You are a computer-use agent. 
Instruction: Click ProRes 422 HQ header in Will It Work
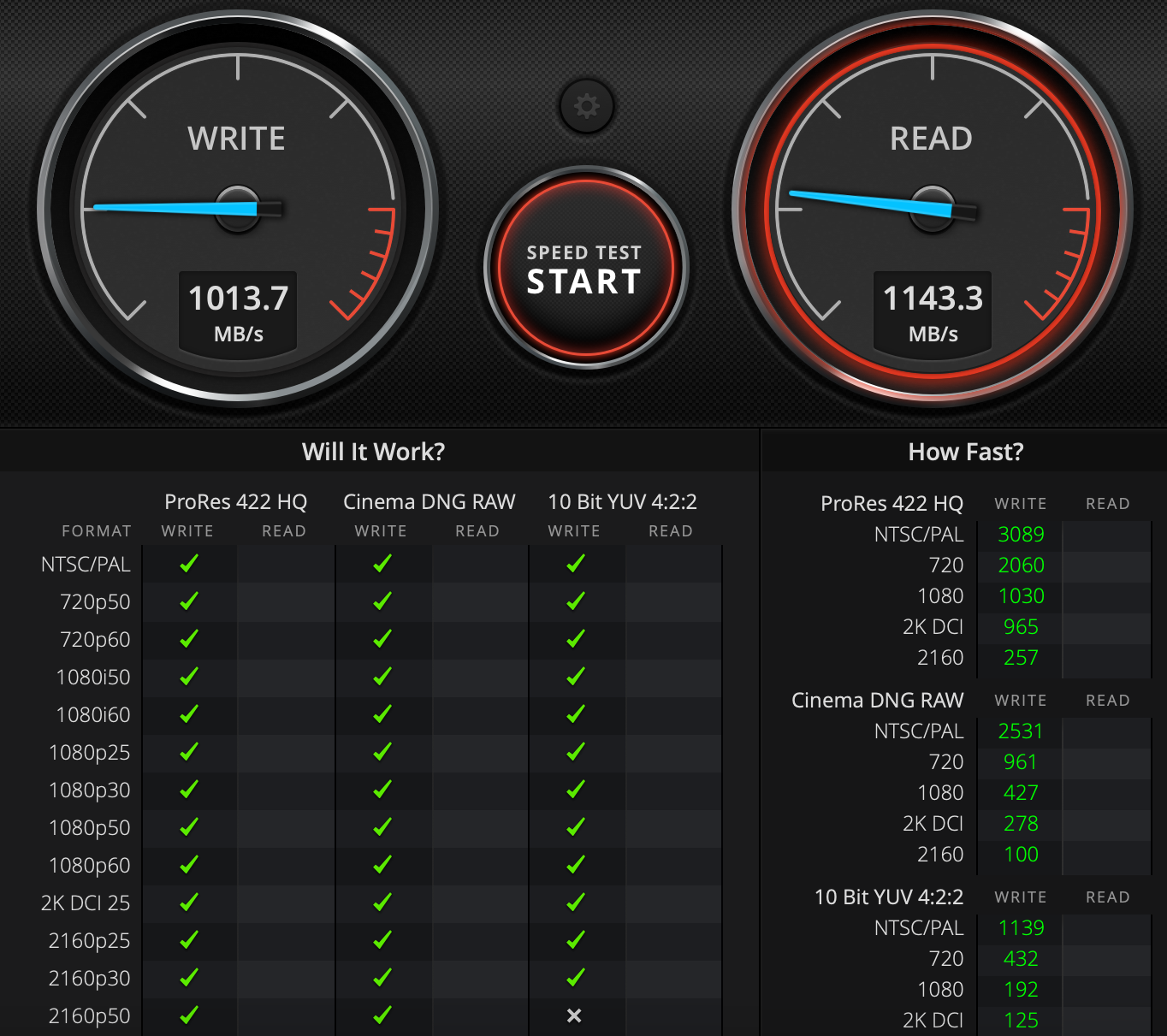pyautogui.click(x=235, y=502)
